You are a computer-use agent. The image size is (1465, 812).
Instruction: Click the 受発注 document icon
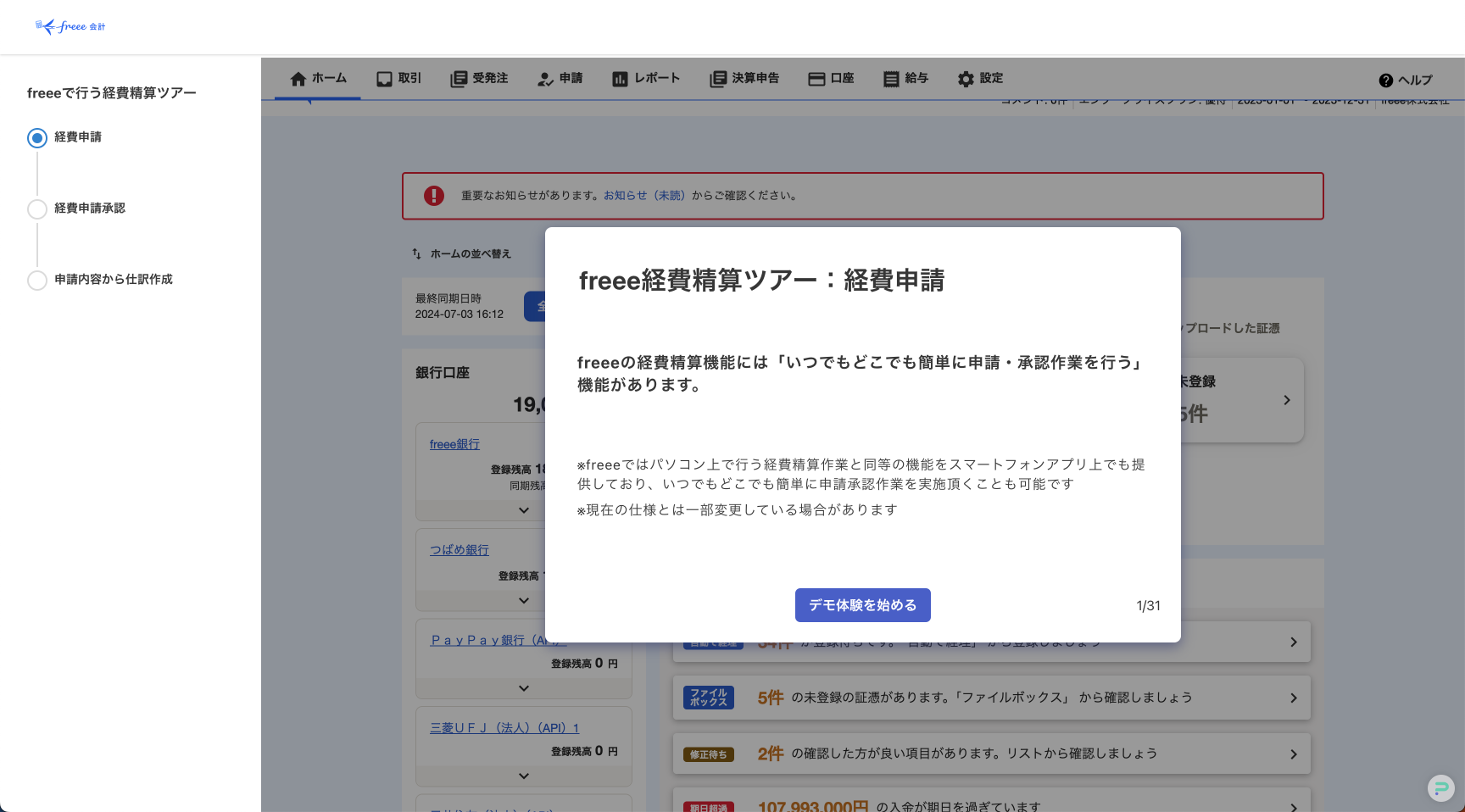coord(459,79)
